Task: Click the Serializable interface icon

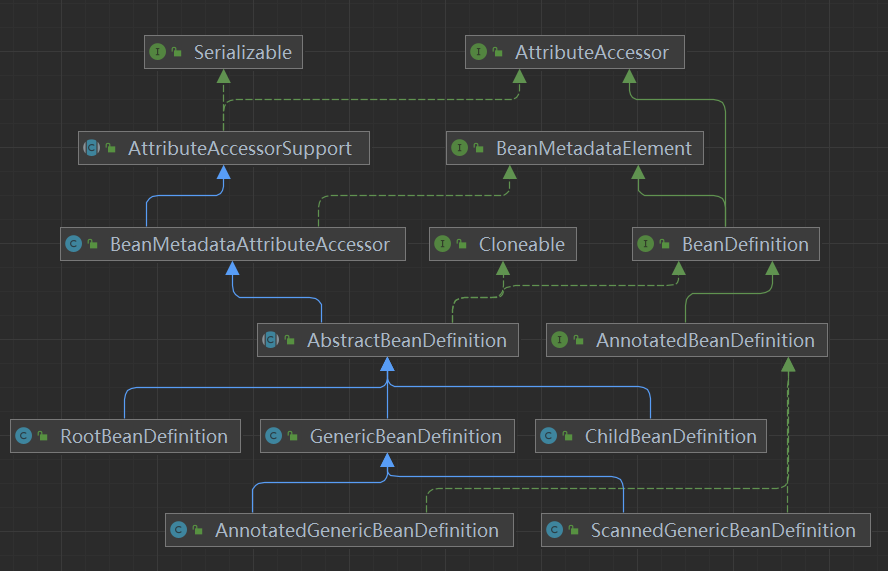Action: tap(157, 52)
